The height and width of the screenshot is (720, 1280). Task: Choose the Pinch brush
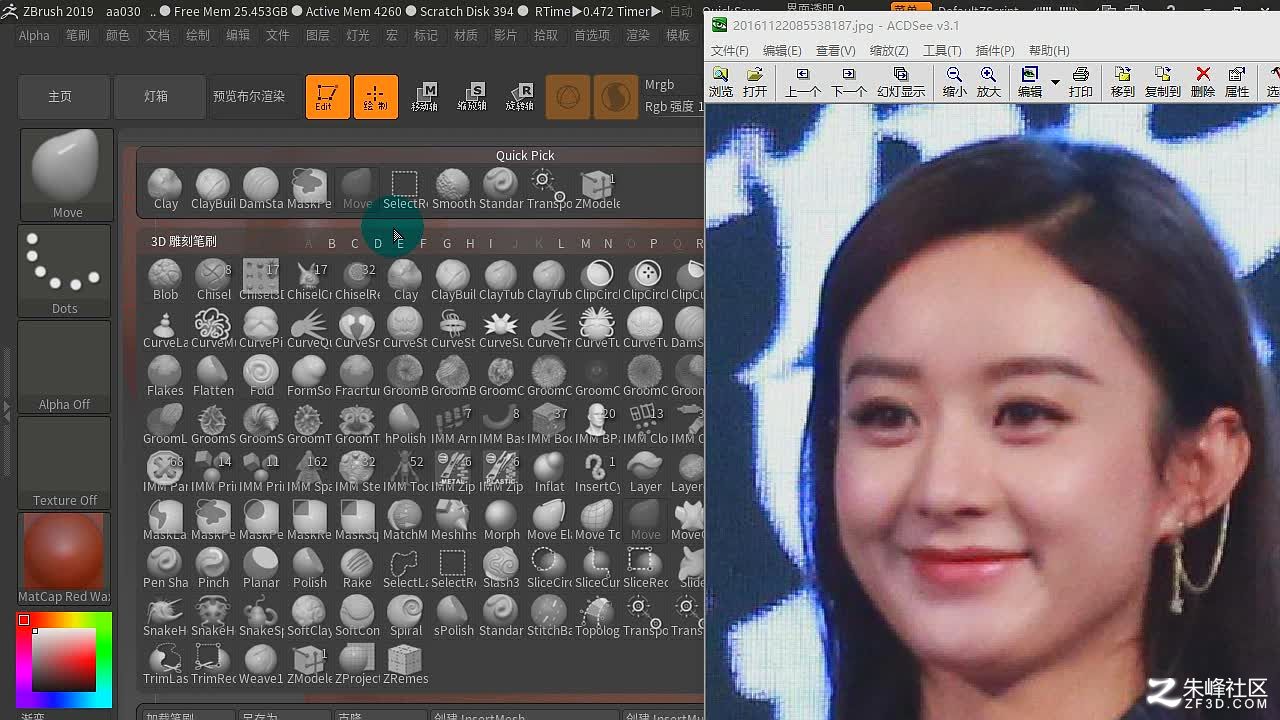pyautogui.click(x=213, y=568)
